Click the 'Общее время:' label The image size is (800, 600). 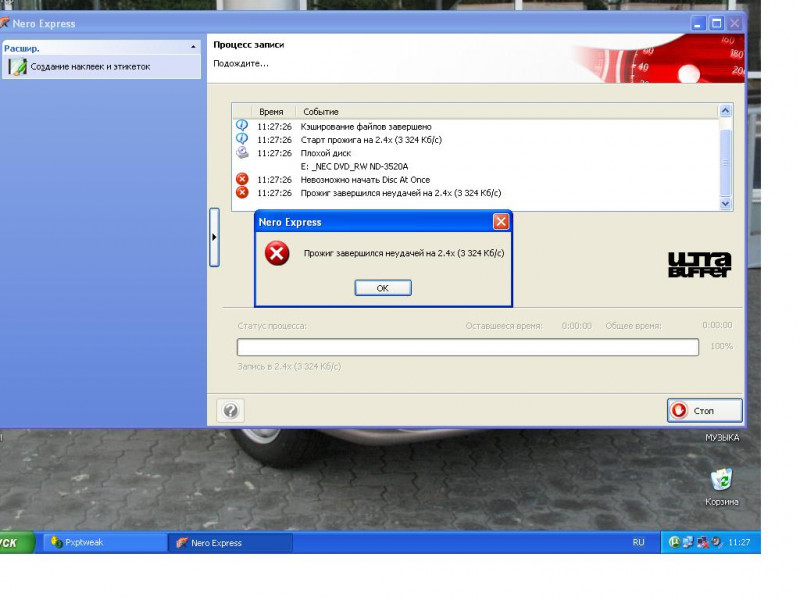click(633, 326)
